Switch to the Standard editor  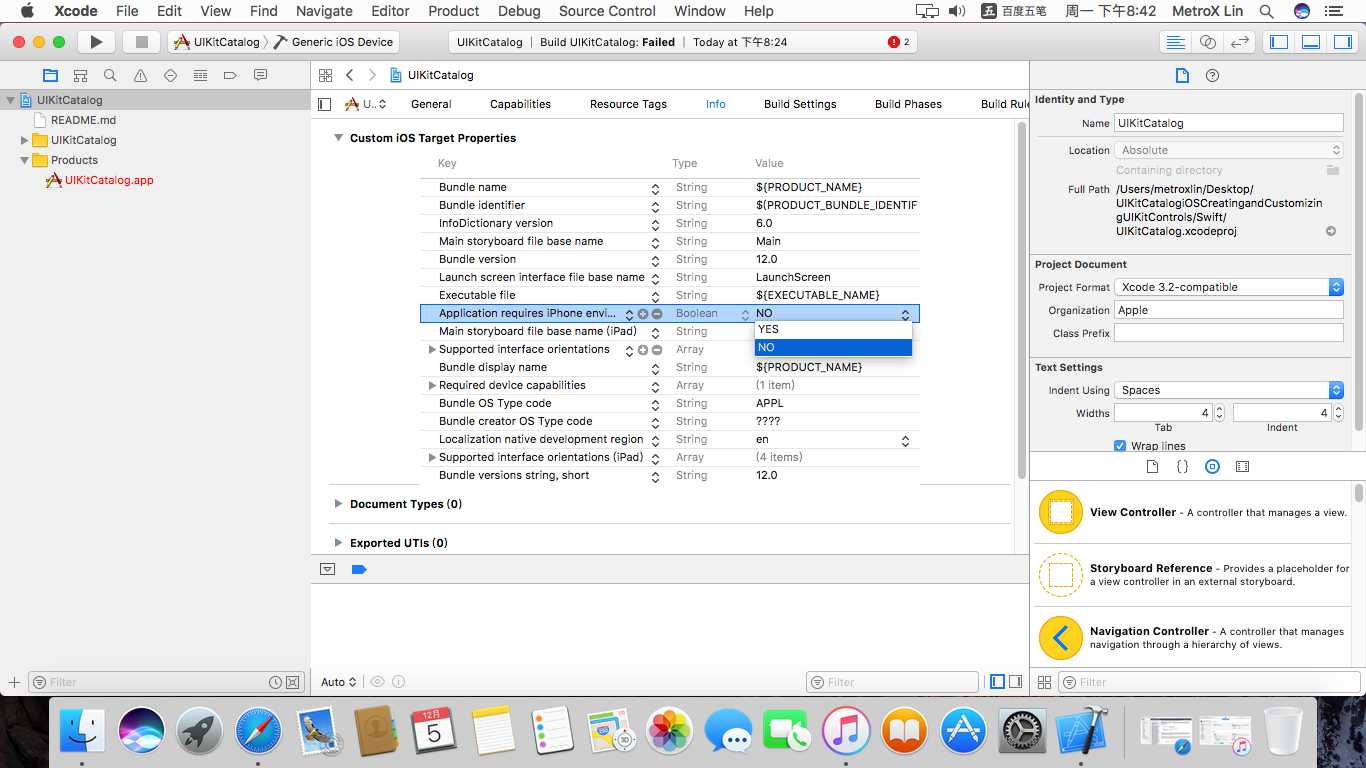coord(1176,42)
